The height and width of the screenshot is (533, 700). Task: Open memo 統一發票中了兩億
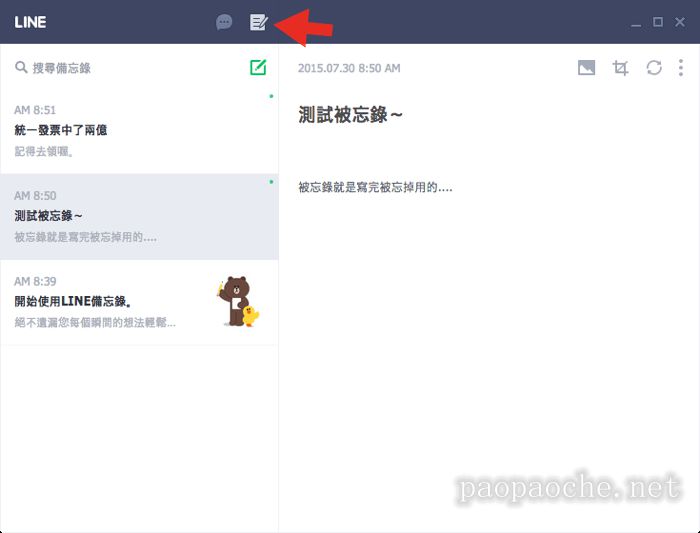(139, 131)
